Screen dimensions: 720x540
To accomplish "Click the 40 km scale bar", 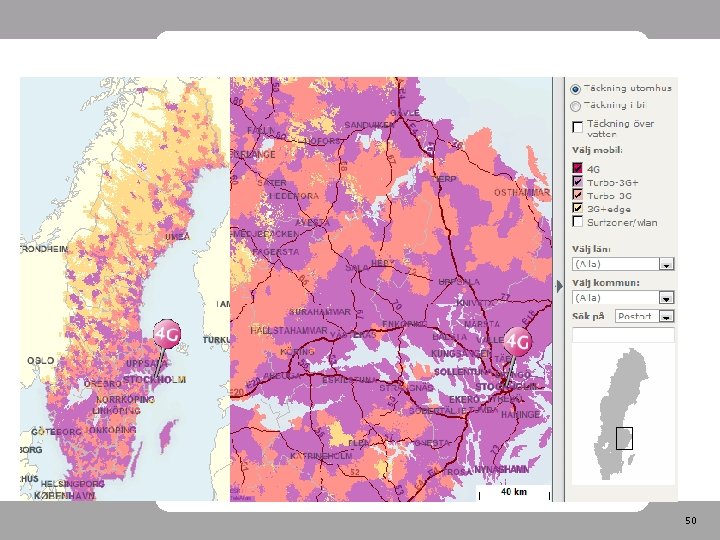I will tap(514, 493).
